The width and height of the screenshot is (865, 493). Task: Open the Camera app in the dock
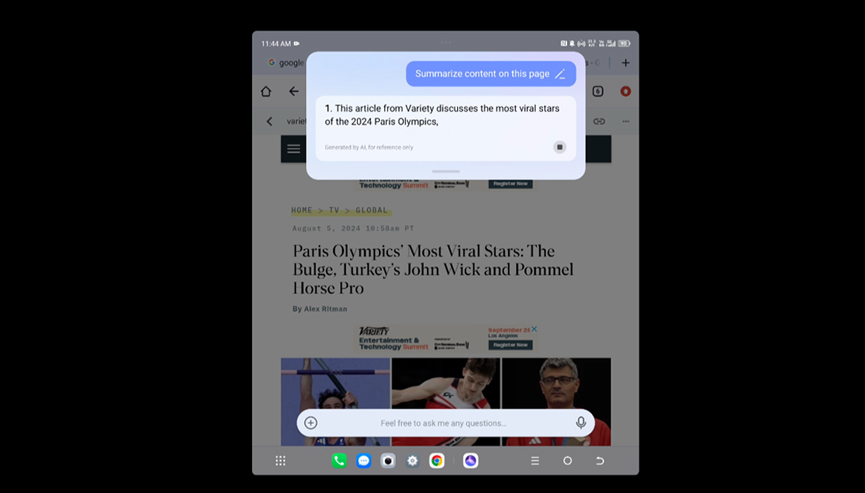pos(388,461)
